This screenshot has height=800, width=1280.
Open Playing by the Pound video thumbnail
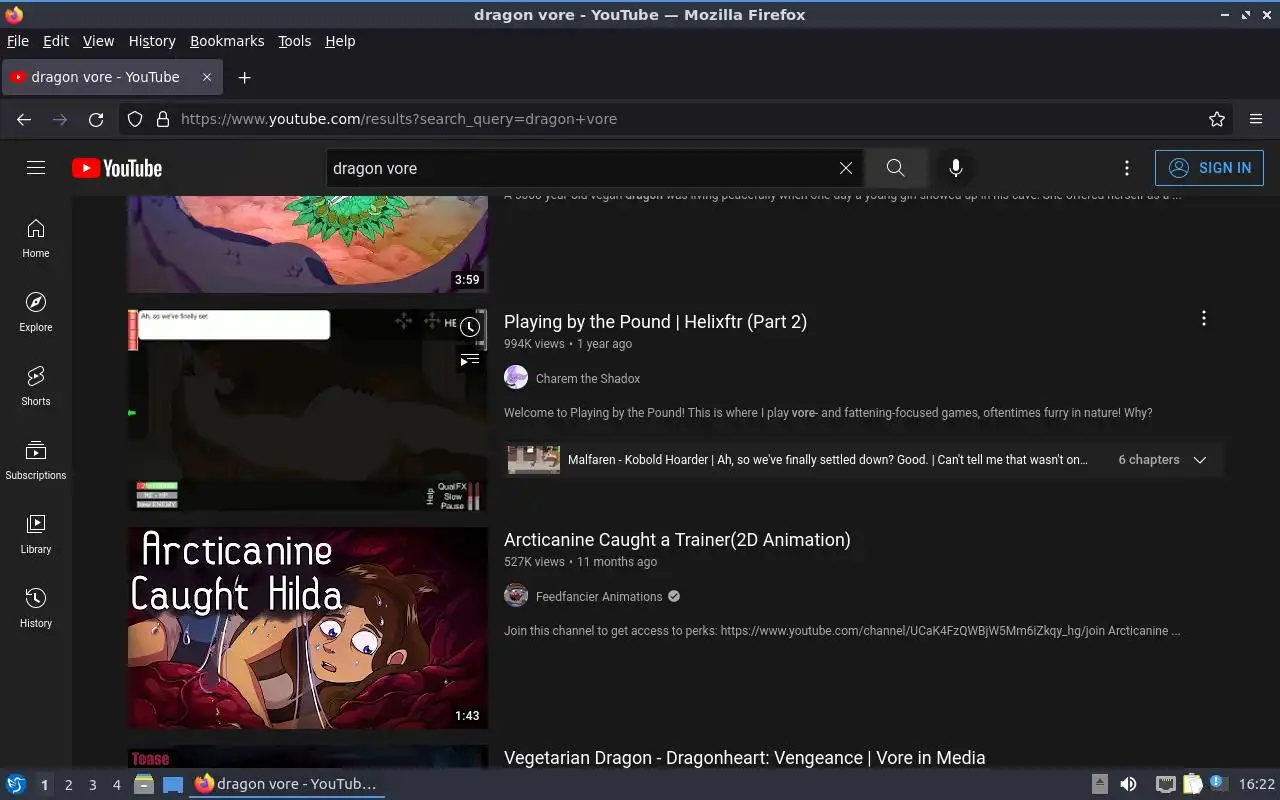point(307,410)
